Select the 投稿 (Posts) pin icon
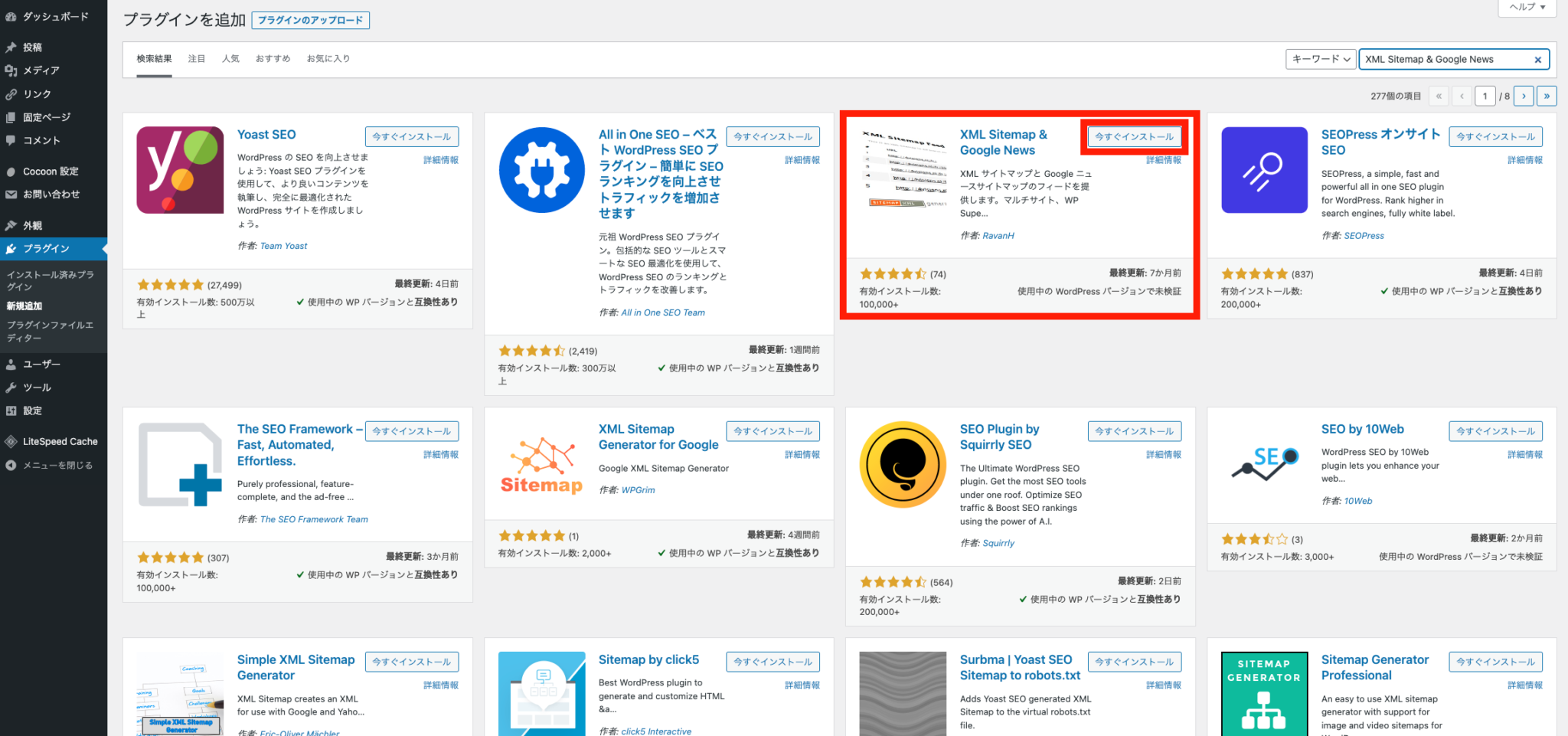The image size is (1568, 736). point(11,47)
